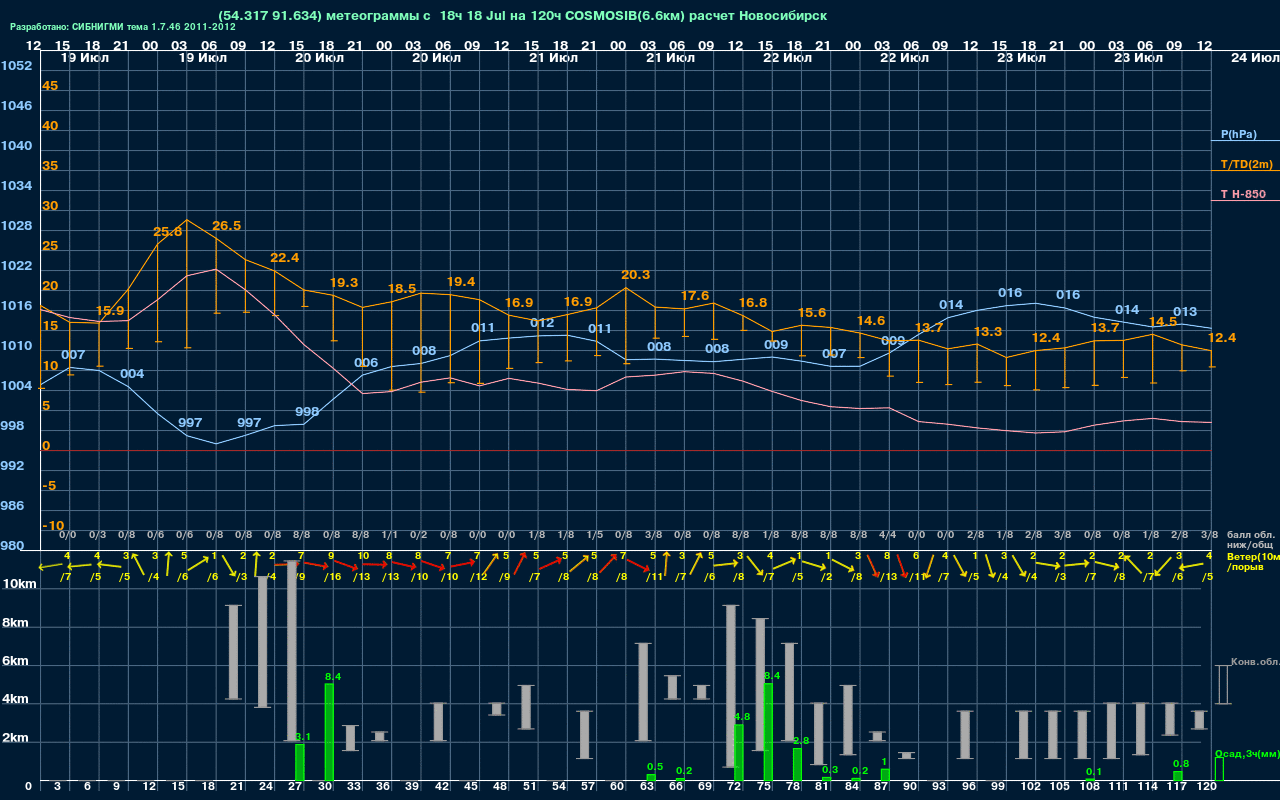Image resolution: width=1280 pixels, height=800 pixels.
Task: Click the 10km height axis label
Action: pyautogui.click(x=18, y=583)
